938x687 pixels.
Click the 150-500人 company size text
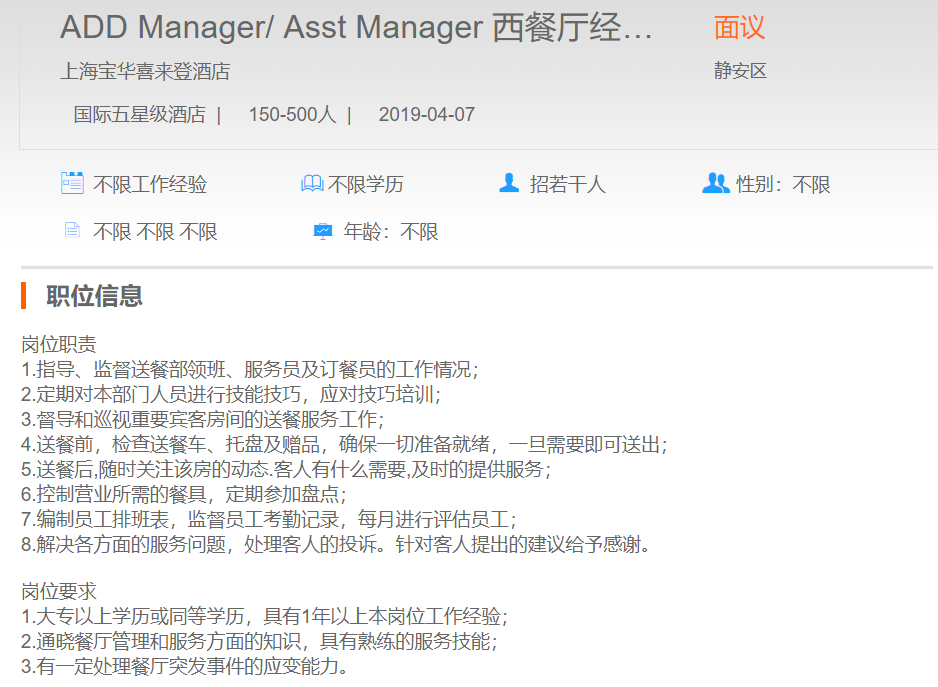point(292,114)
